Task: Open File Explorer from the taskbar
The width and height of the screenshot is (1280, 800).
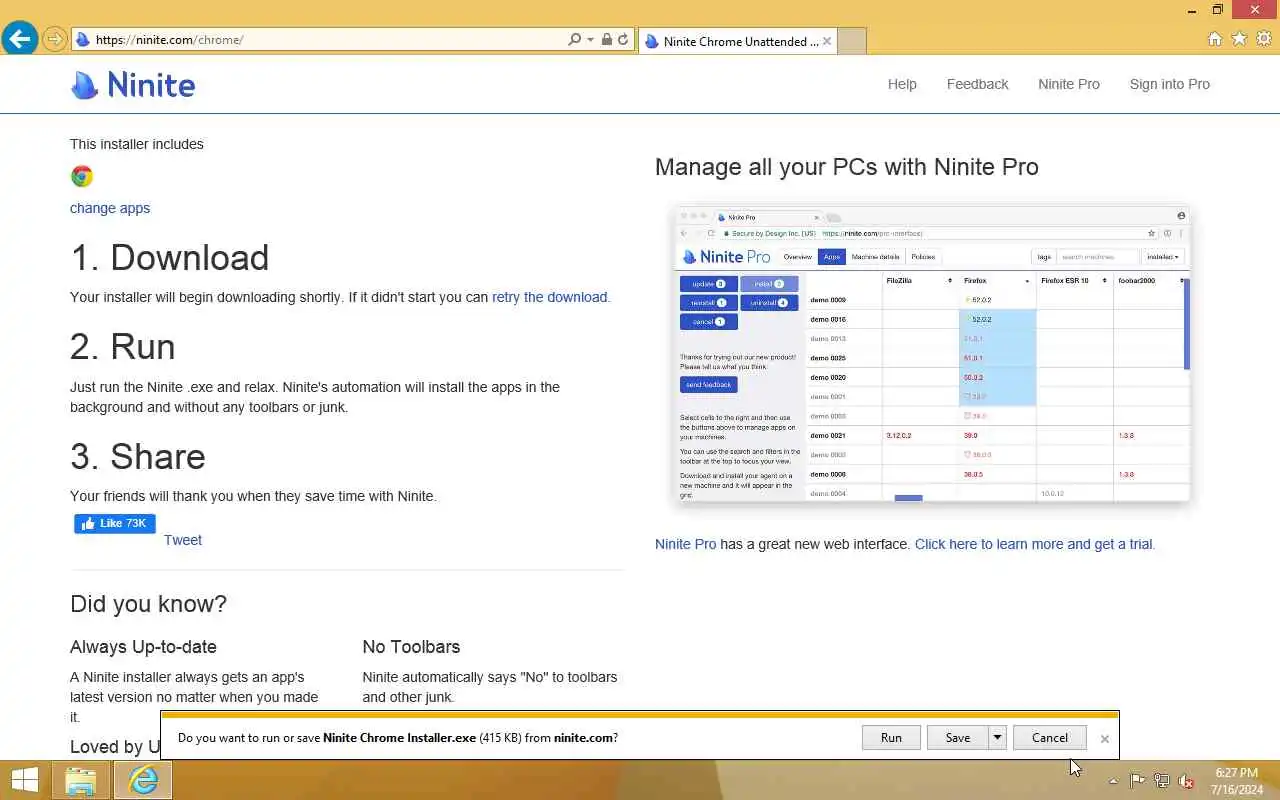Action: pos(81,780)
